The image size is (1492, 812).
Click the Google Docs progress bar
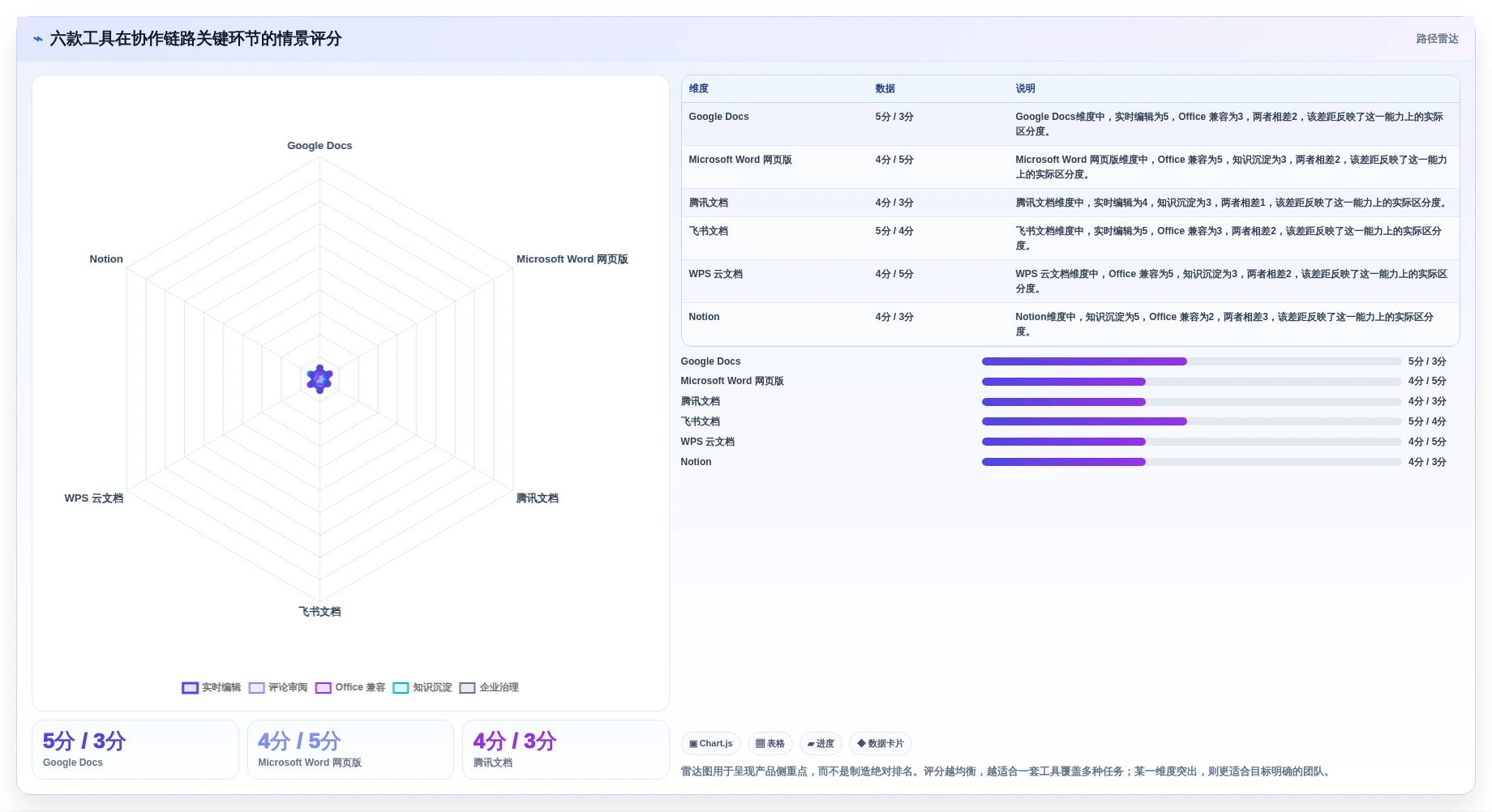[1191, 361]
